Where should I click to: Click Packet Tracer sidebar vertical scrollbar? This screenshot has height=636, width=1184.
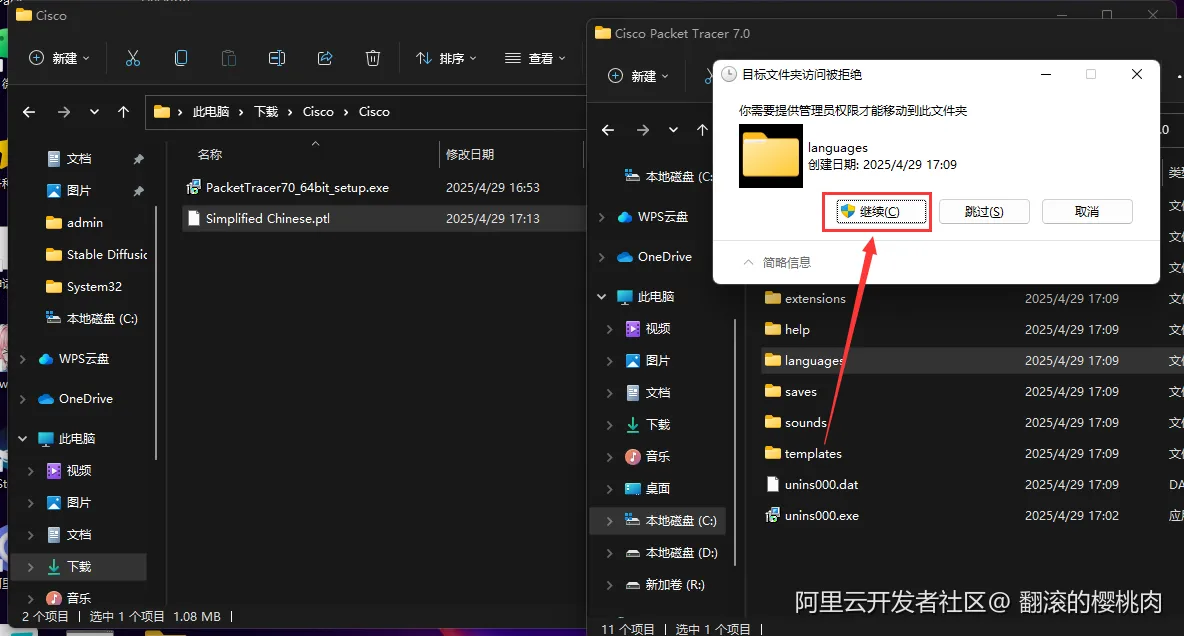coord(735,442)
